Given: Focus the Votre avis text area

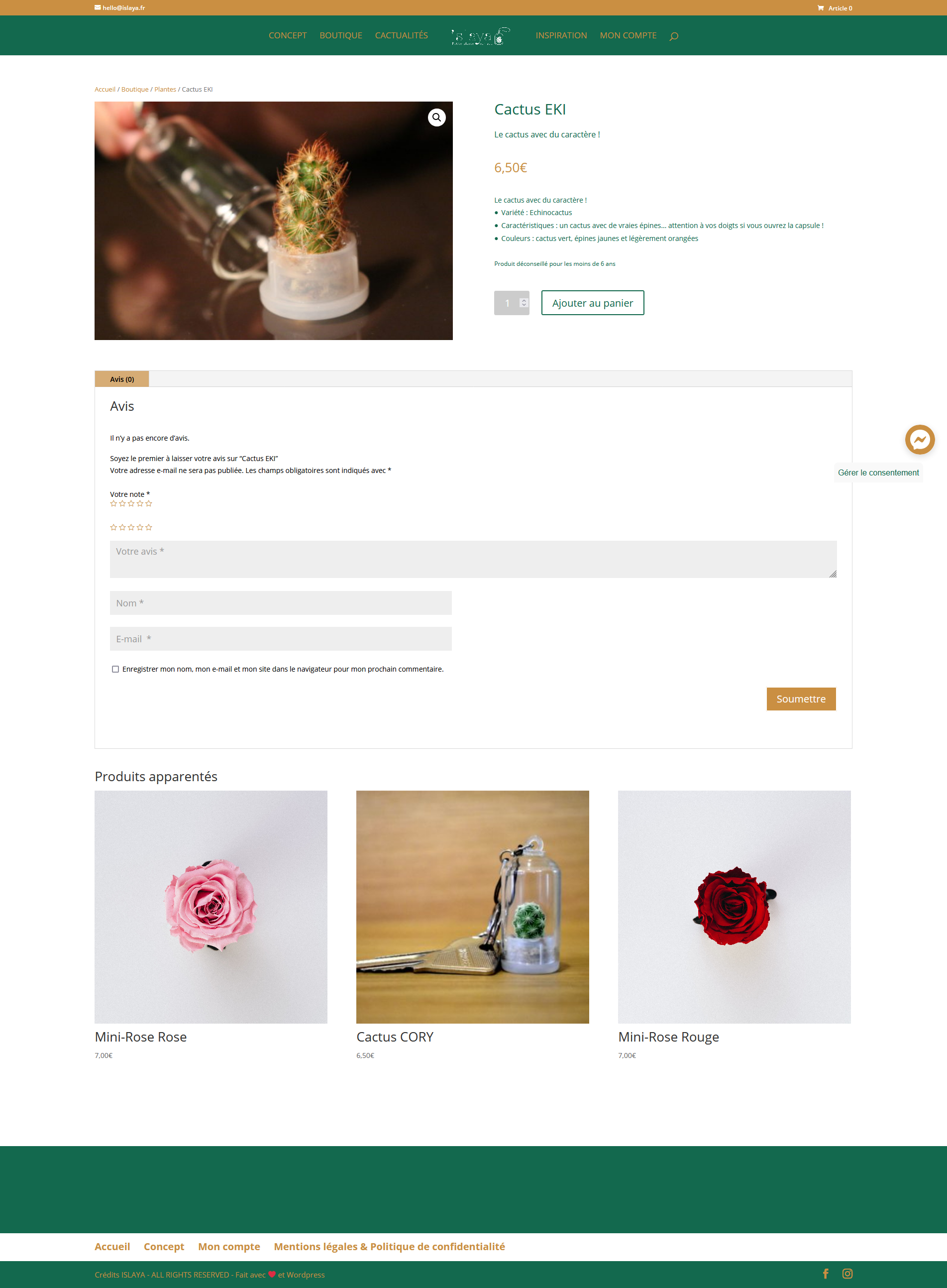Looking at the screenshot, I should (x=473, y=559).
